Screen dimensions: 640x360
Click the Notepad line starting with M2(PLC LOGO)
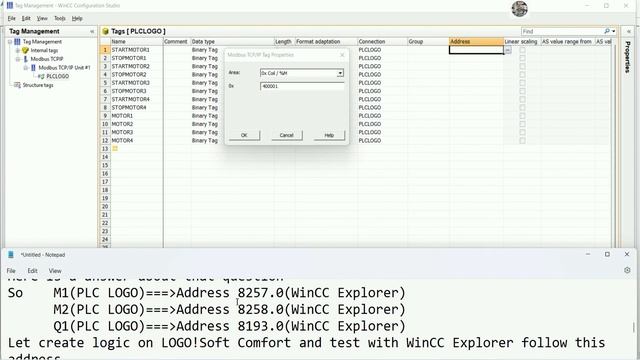tap(229, 310)
